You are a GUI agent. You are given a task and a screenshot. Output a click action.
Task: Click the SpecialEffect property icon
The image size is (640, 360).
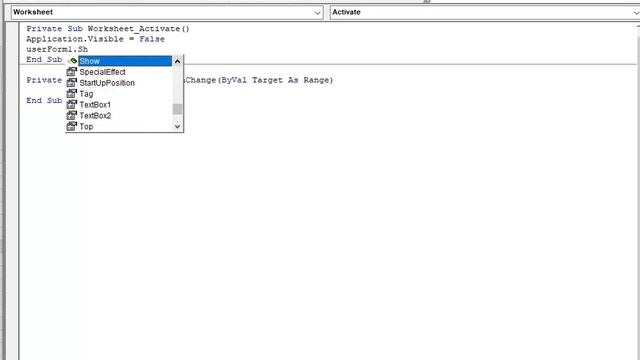tap(71, 72)
